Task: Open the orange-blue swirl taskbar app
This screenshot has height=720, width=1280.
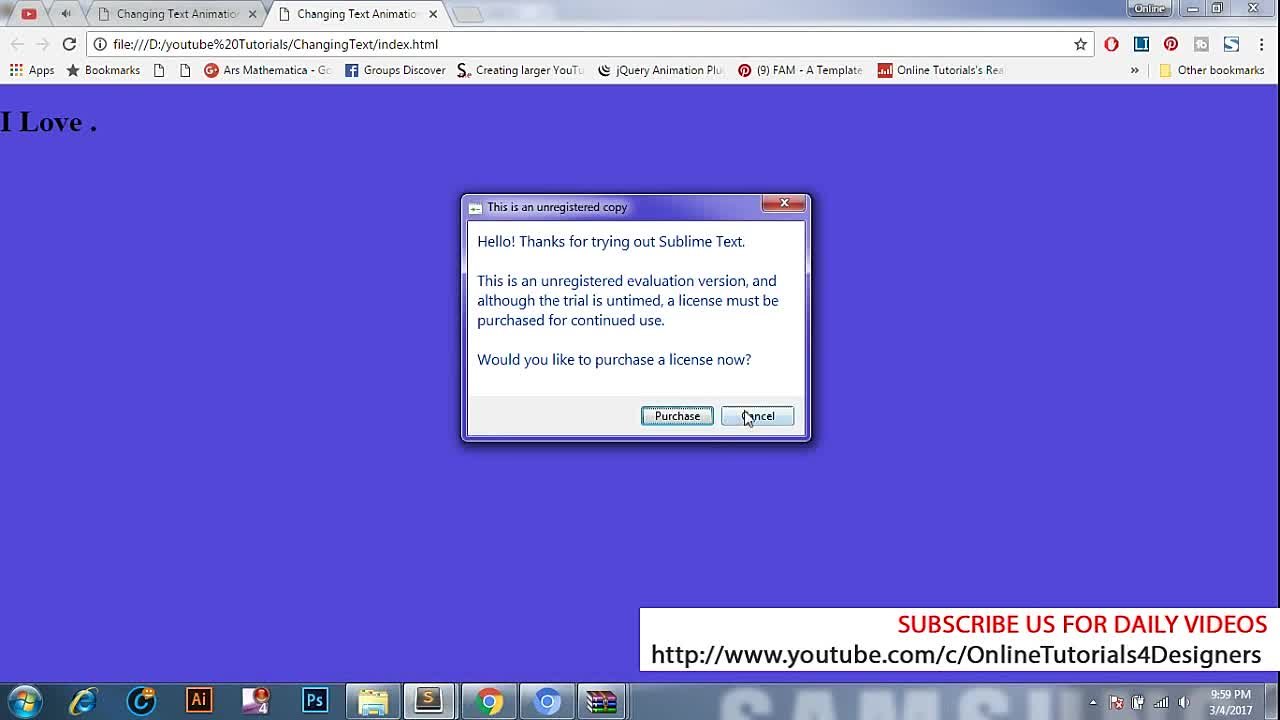Action: pos(141,701)
